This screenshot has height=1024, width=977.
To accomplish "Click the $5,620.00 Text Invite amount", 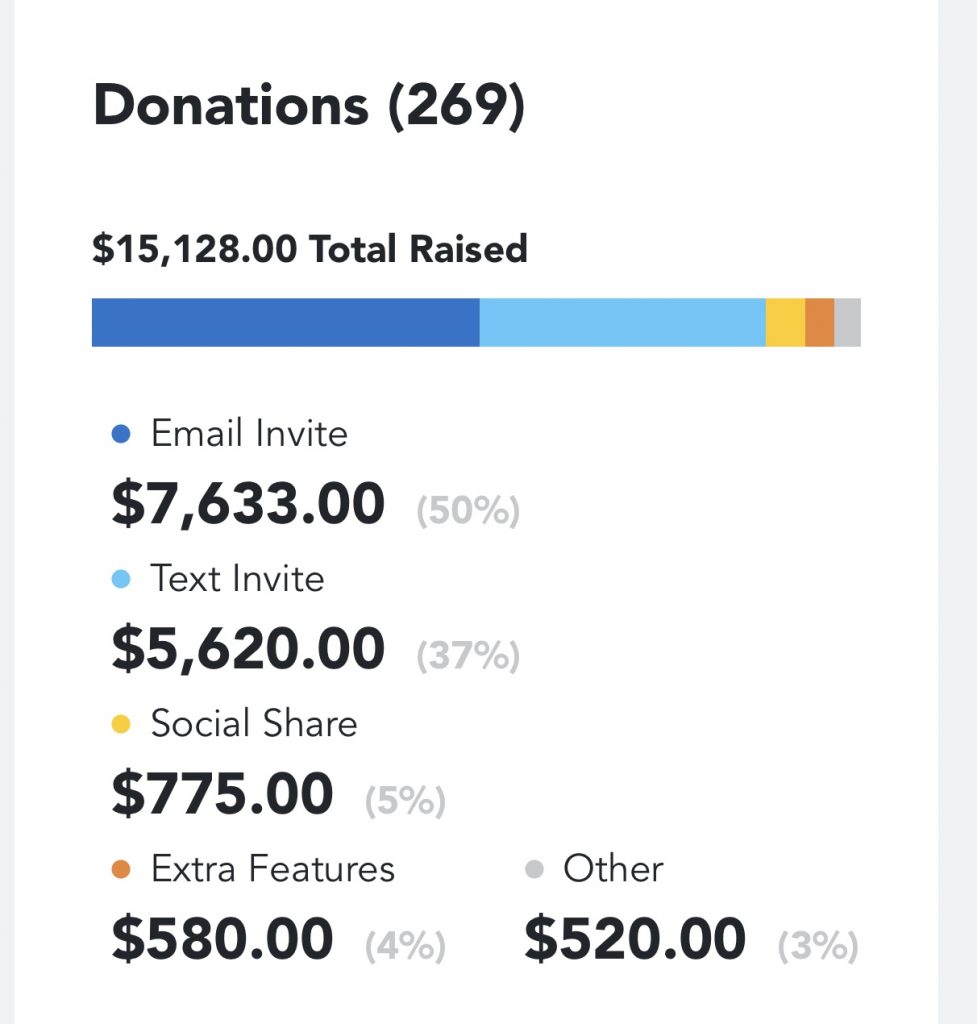I will [x=248, y=648].
